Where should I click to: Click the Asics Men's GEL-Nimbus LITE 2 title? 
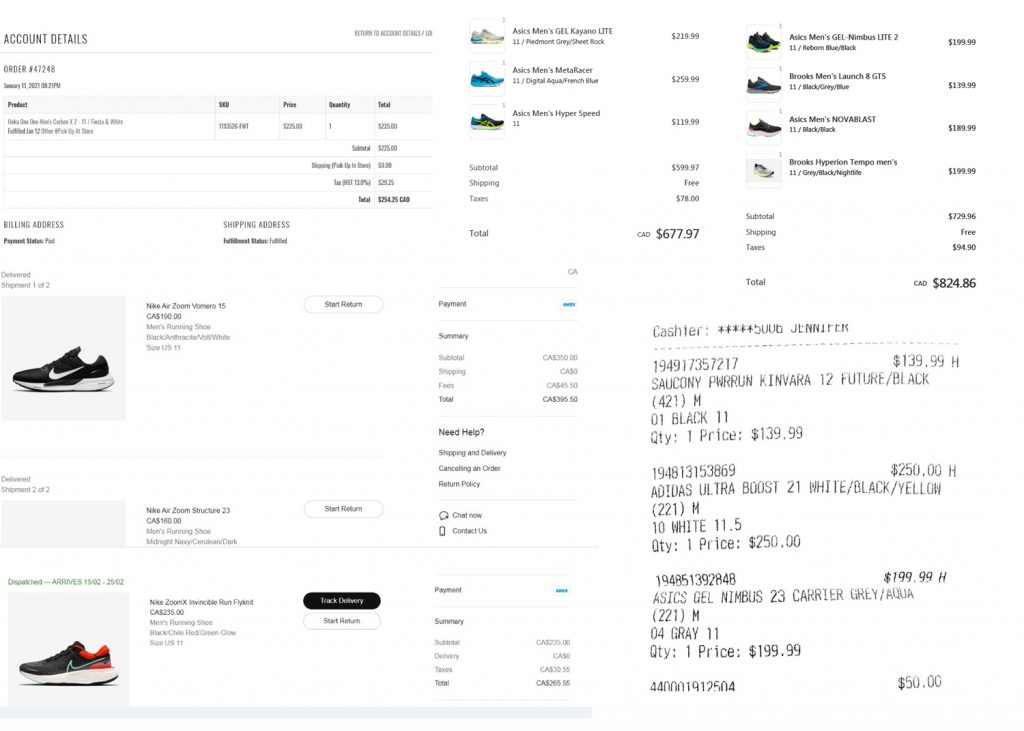843,37
